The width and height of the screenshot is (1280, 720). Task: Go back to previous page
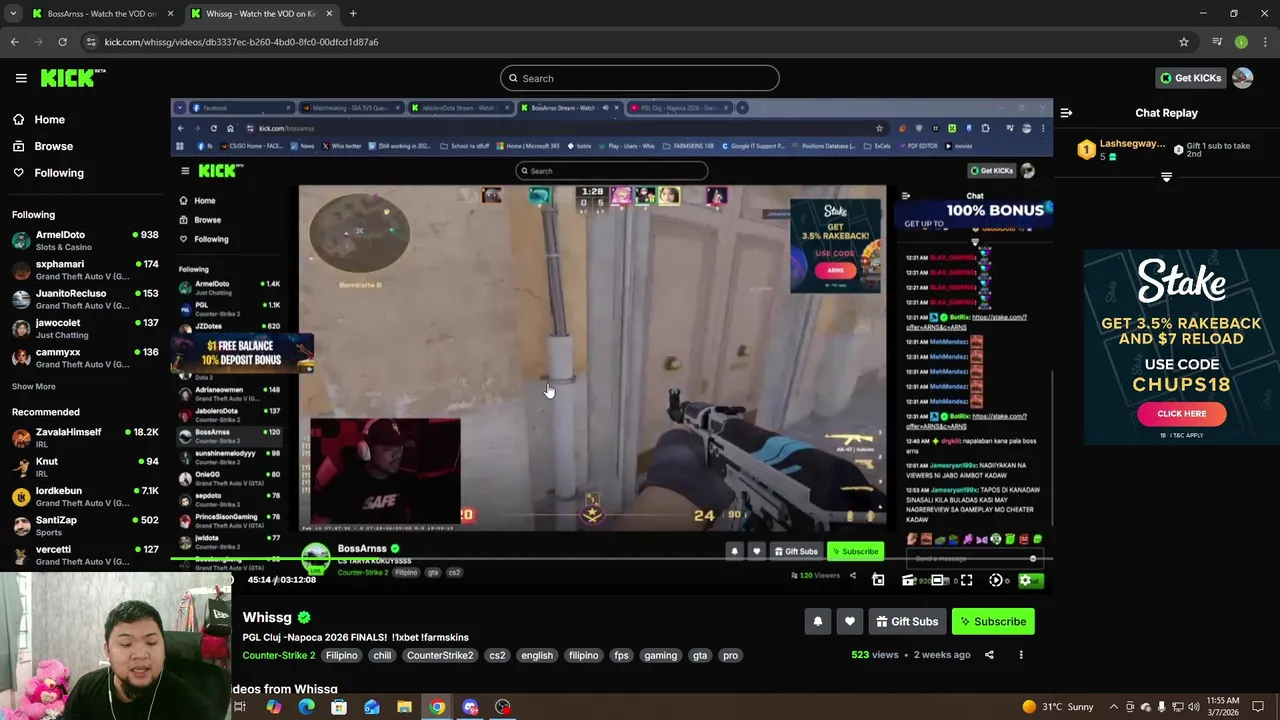pyautogui.click(x=14, y=42)
